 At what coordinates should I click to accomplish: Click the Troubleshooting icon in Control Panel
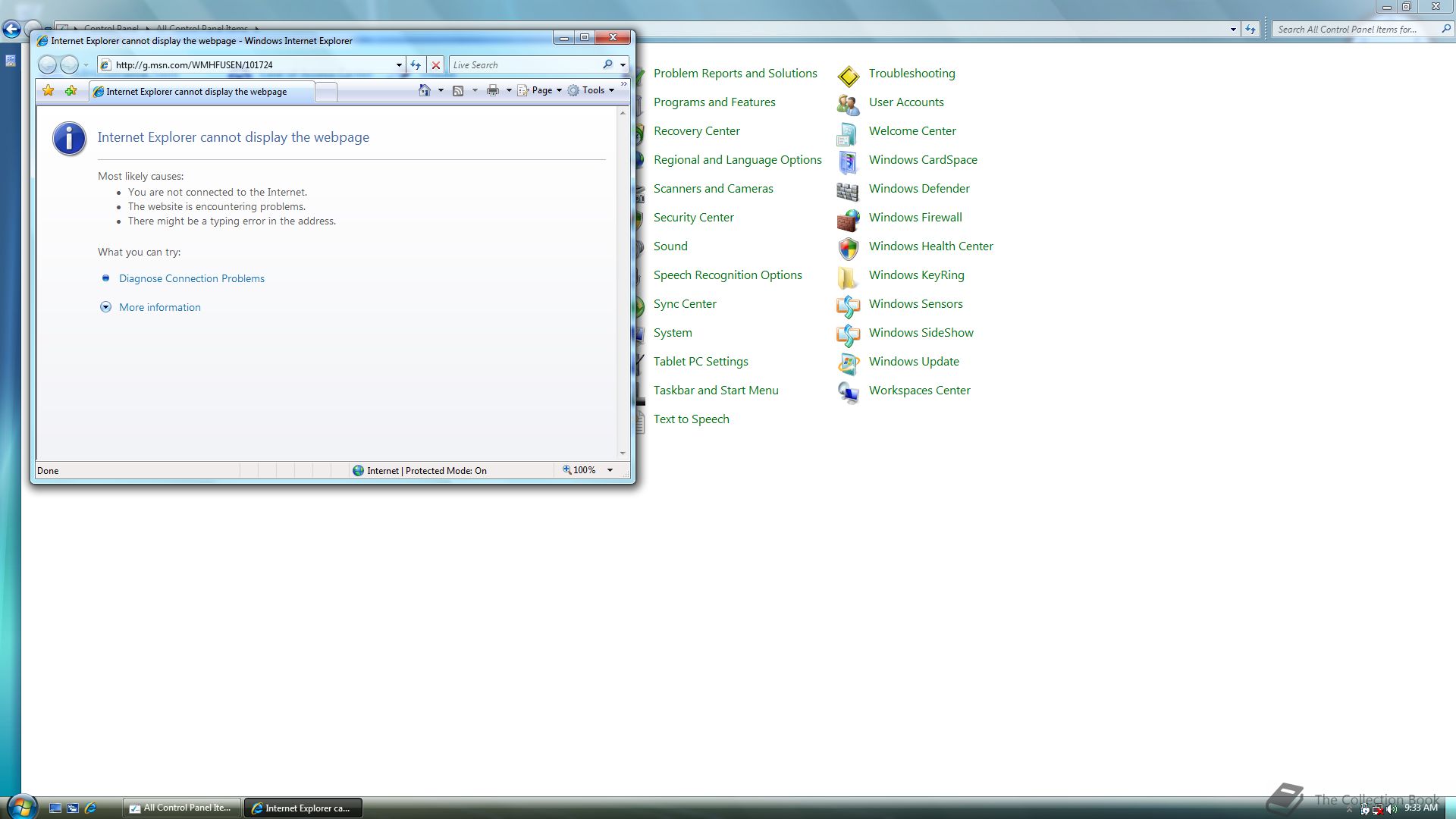pyautogui.click(x=849, y=75)
